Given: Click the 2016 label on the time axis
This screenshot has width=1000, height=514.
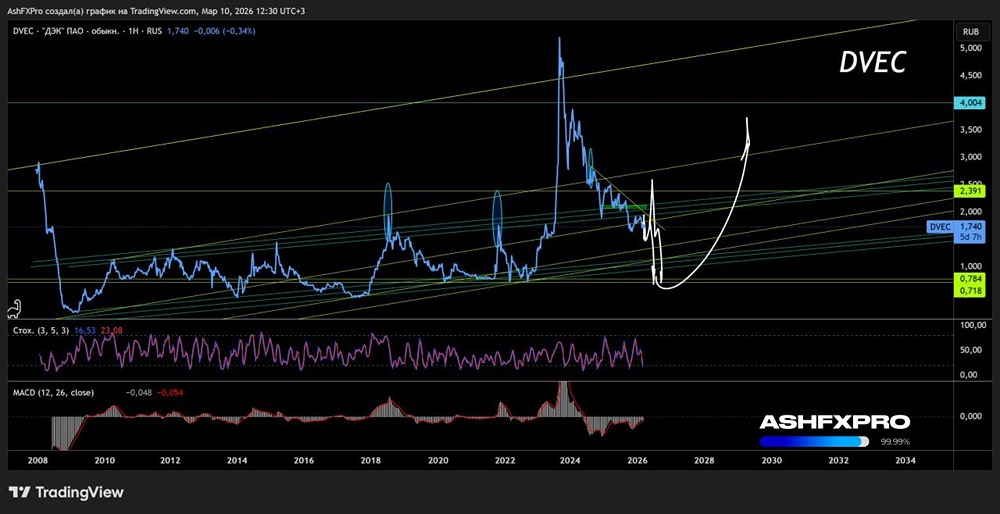Looking at the screenshot, I should pos(304,460).
